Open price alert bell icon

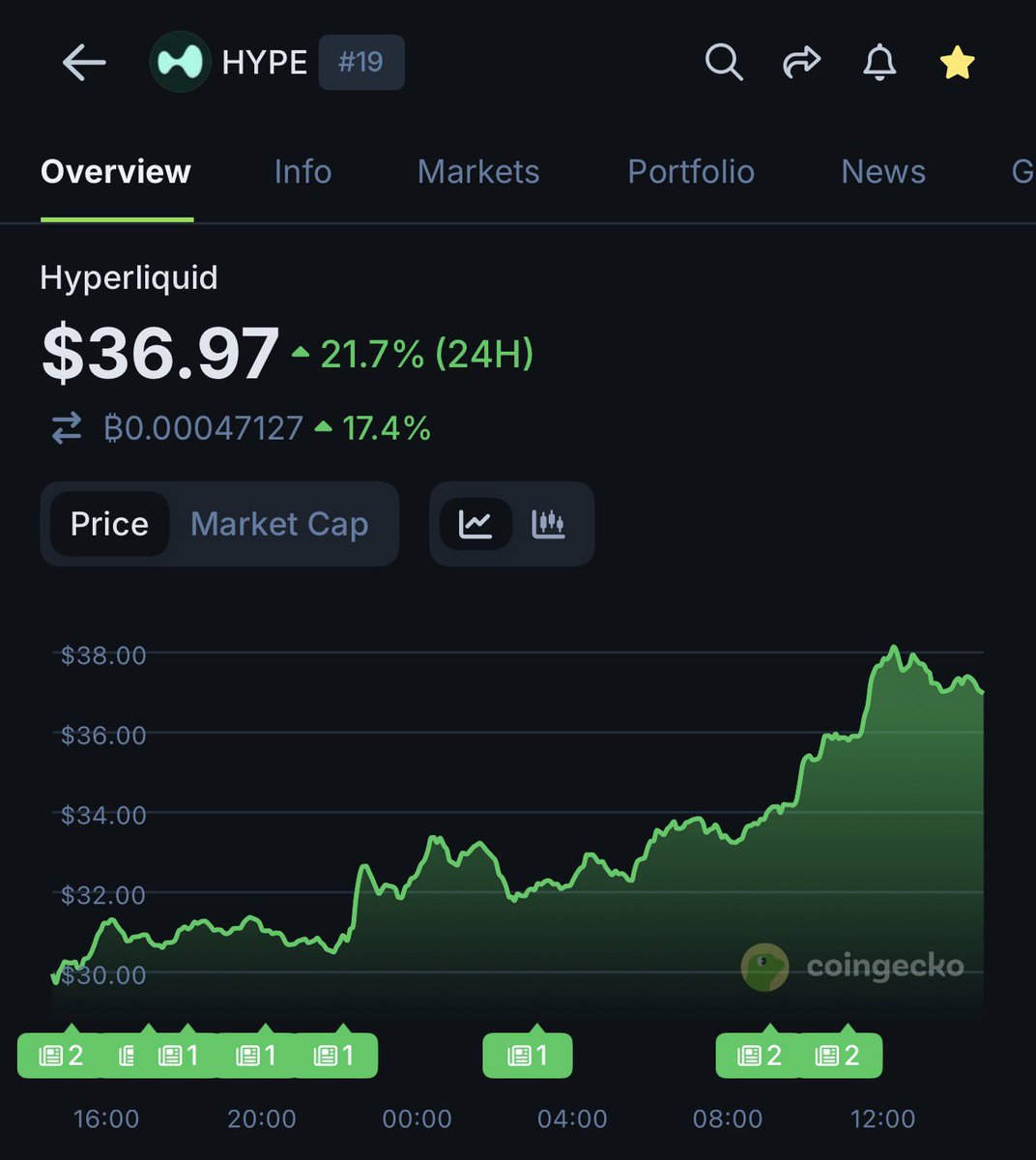(879, 63)
